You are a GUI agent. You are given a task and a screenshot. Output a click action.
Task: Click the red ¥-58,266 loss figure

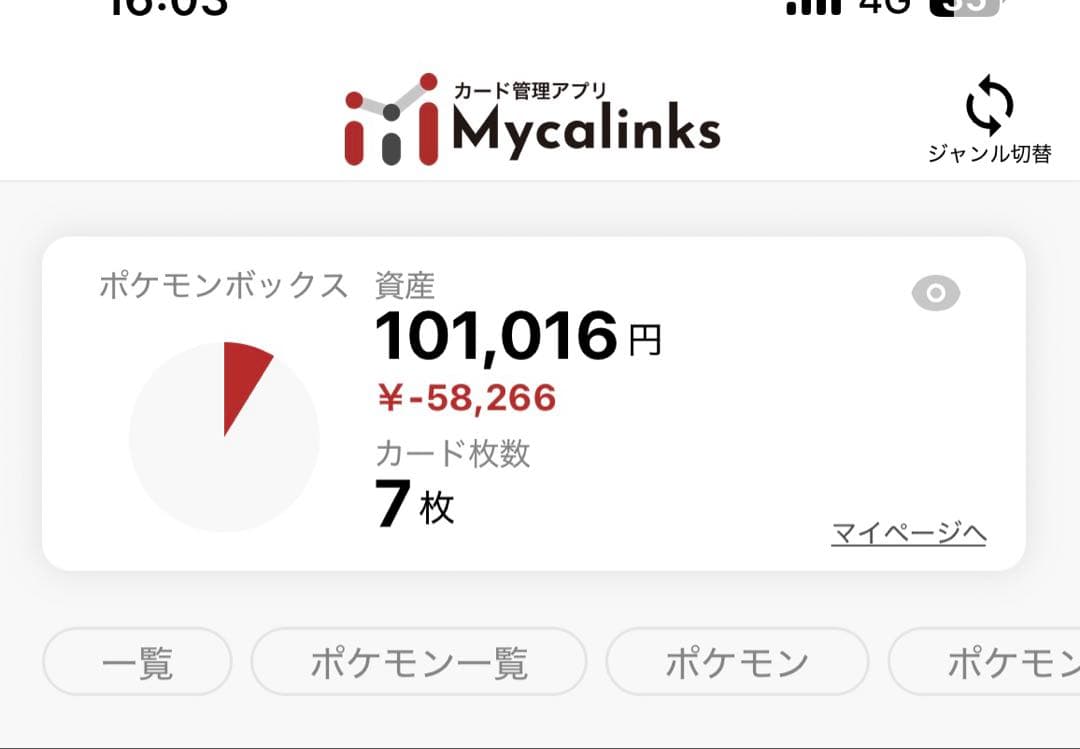point(466,398)
